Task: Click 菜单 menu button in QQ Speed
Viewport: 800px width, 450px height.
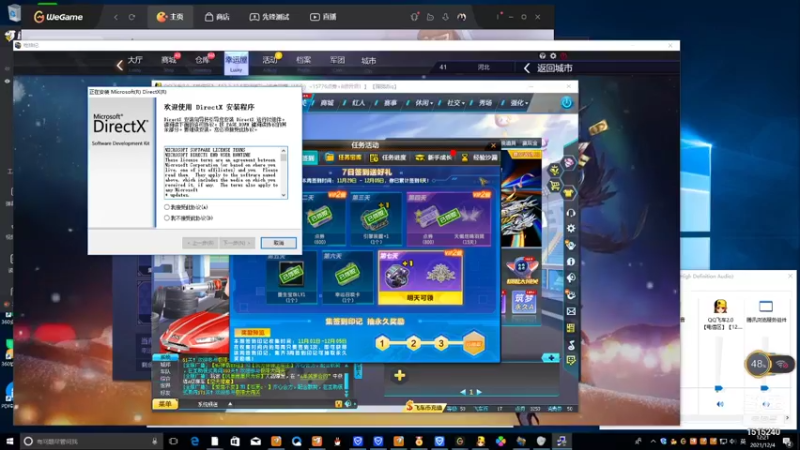Action: (x=165, y=404)
